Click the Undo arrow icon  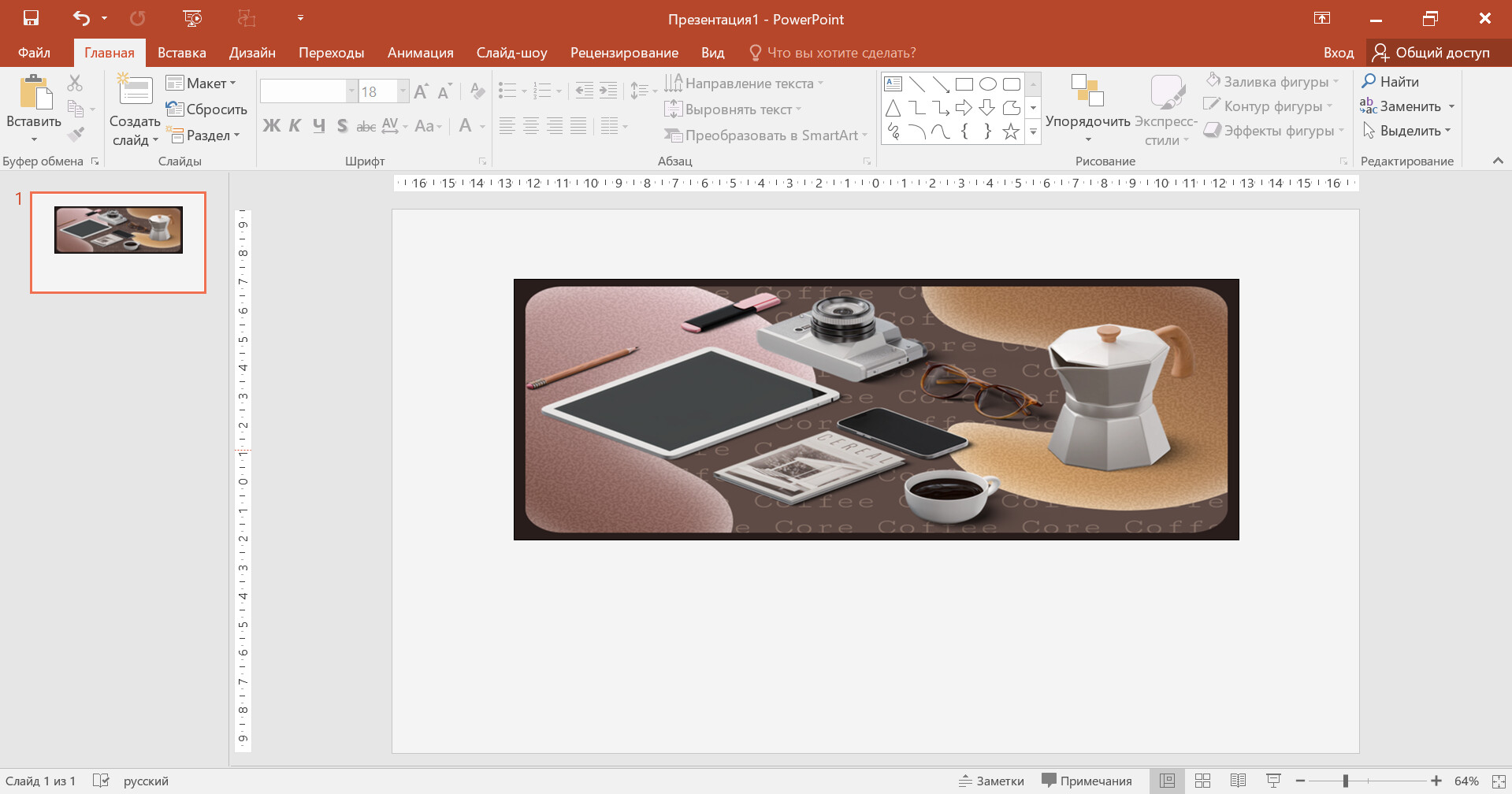pyautogui.click(x=81, y=18)
